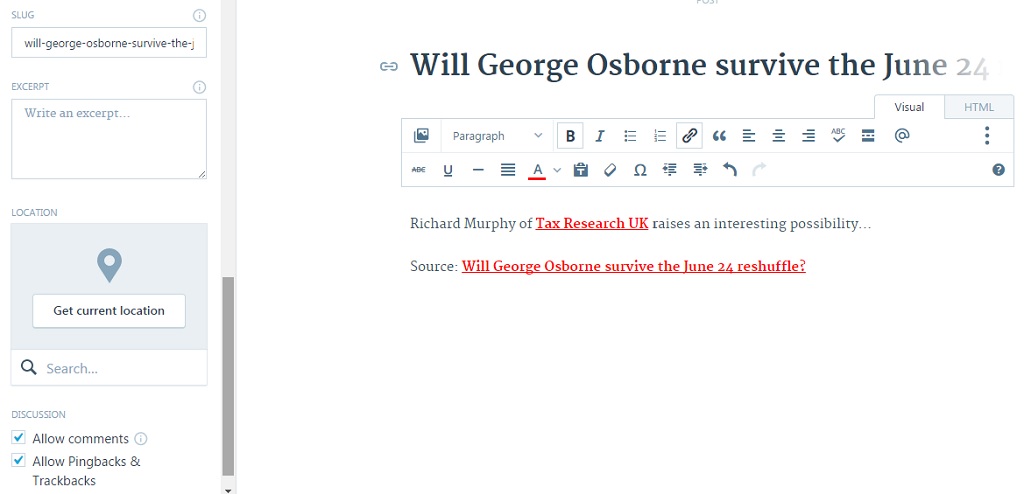The image size is (1024, 494).
Task: Click the Slug info icon
Action: pyautogui.click(x=200, y=15)
